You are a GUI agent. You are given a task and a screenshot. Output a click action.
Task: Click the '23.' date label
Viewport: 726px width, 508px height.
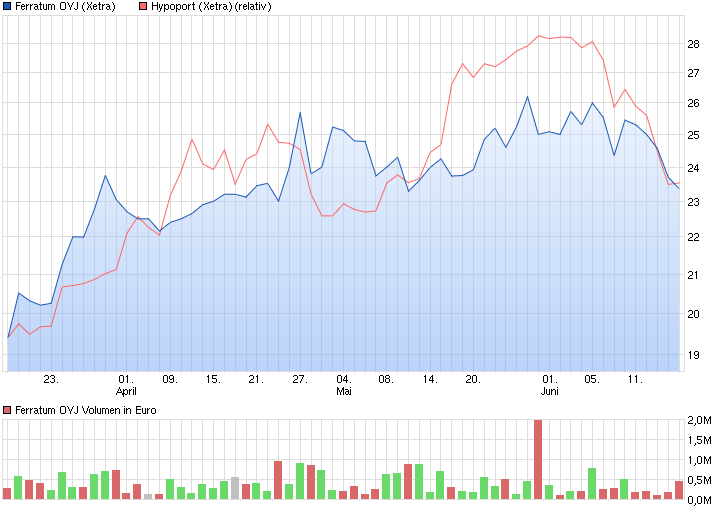pyautogui.click(x=51, y=379)
